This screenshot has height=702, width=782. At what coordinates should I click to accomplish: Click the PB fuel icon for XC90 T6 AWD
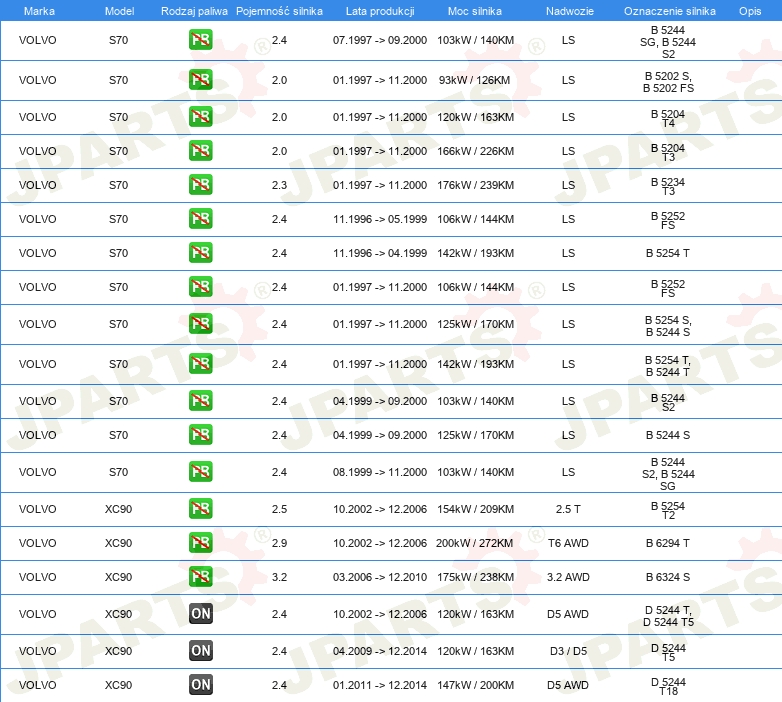pos(200,543)
